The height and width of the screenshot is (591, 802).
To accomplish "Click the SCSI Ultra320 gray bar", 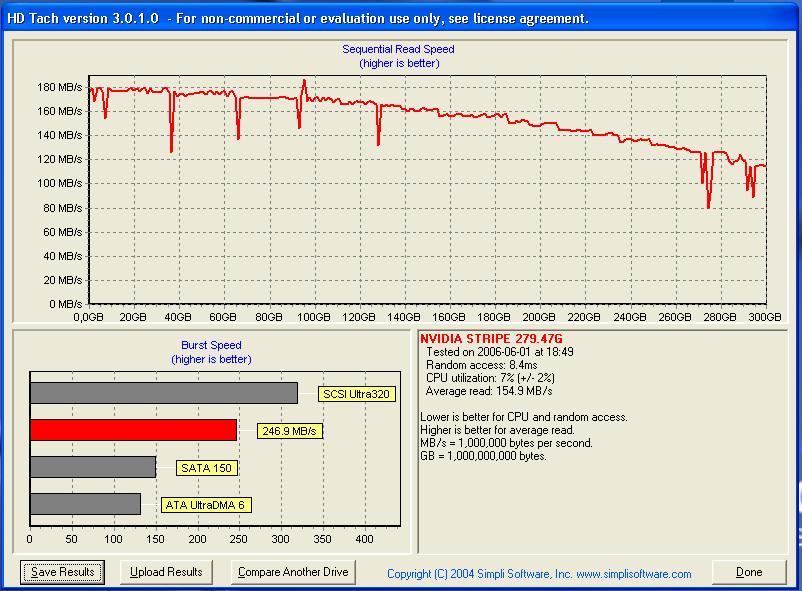I will pos(164,393).
